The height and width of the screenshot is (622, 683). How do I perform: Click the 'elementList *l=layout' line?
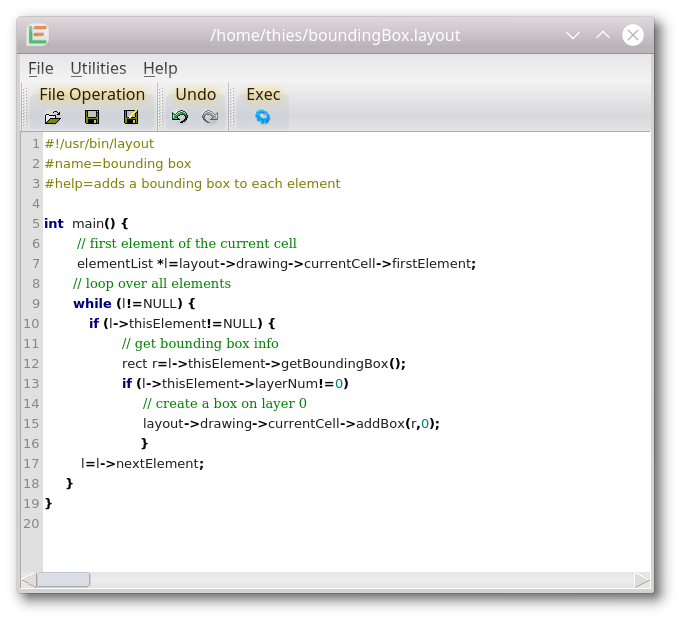276,264
